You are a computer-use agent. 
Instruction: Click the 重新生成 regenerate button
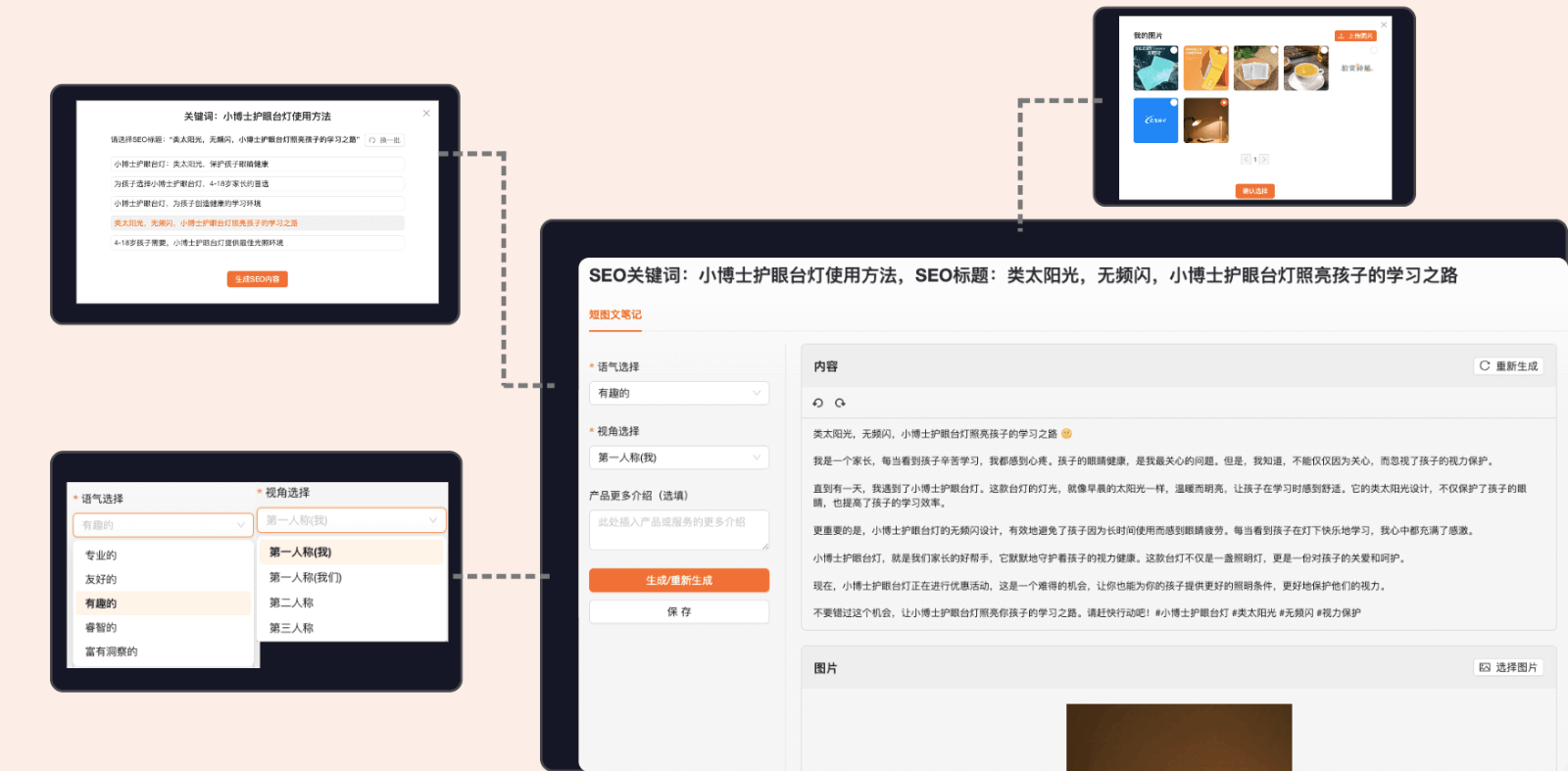[x=1509, y=366]
